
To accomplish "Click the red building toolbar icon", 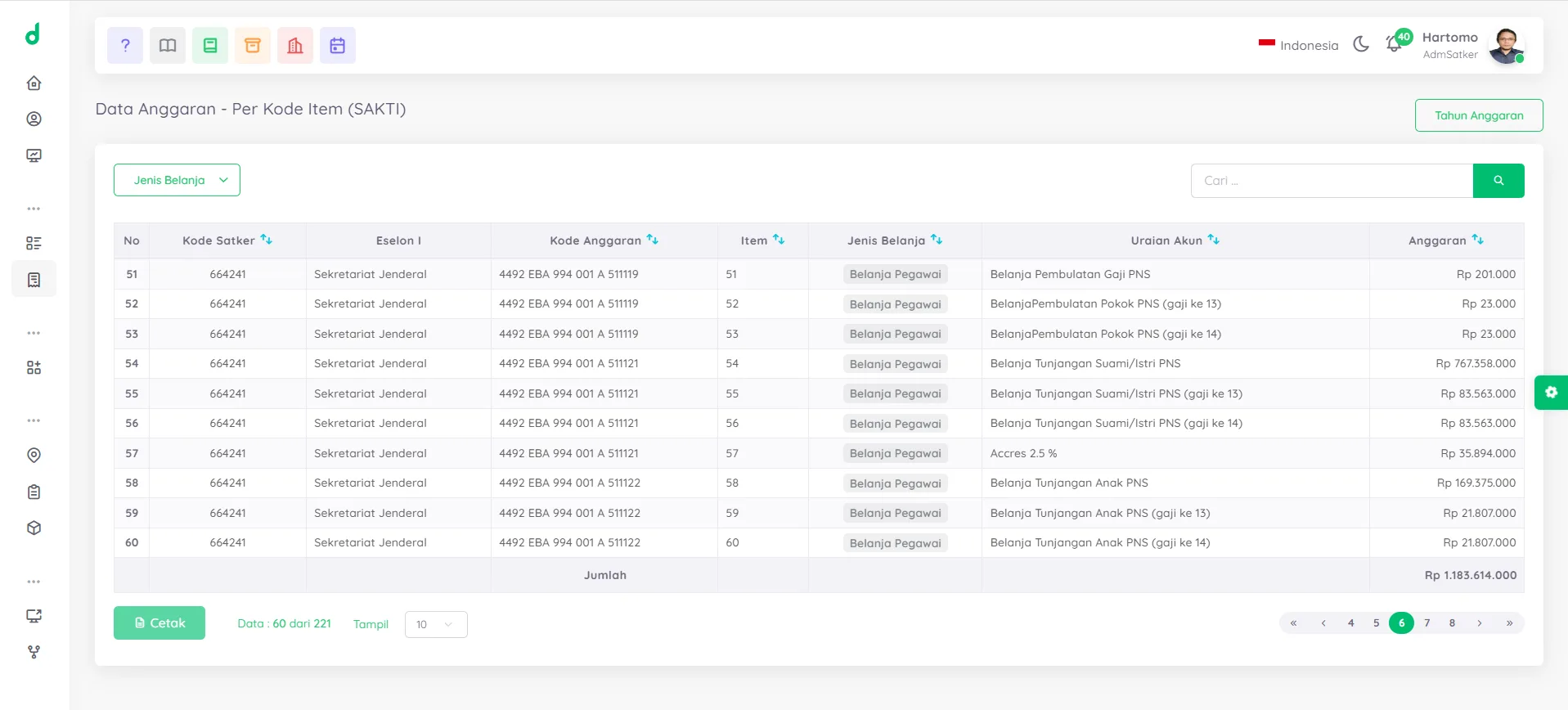I will point(295,46).
